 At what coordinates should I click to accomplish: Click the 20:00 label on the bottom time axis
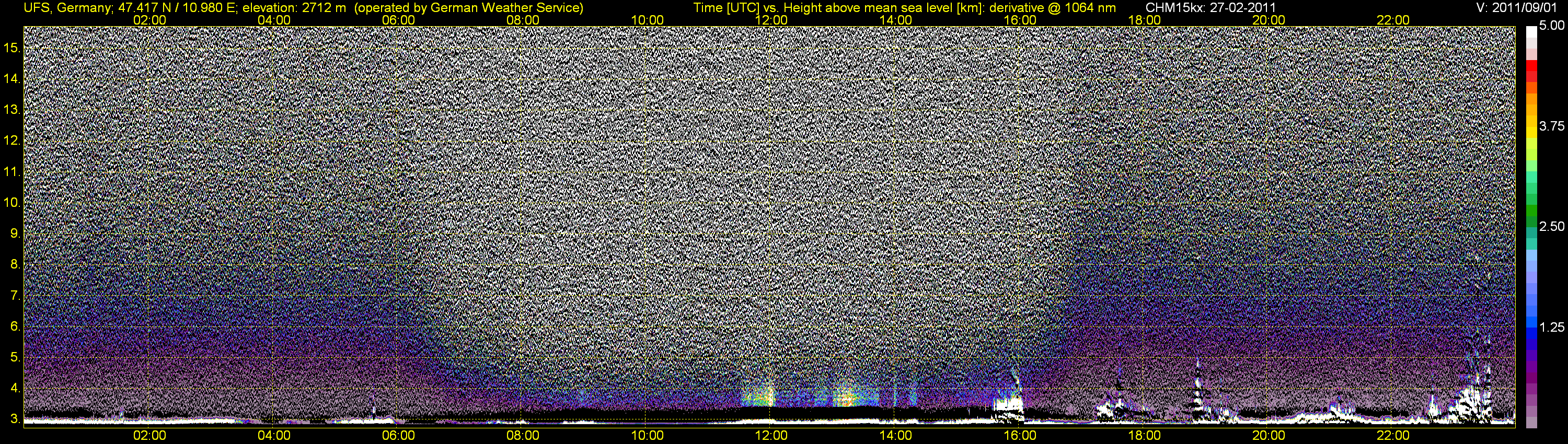coord(1269,436)
